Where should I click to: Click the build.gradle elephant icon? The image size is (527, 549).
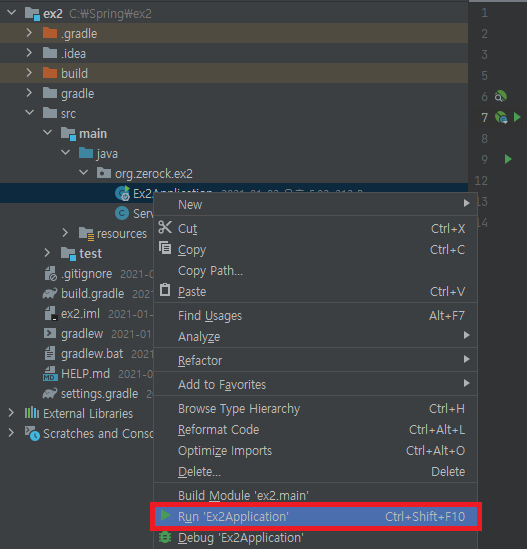tap(50, 293)
